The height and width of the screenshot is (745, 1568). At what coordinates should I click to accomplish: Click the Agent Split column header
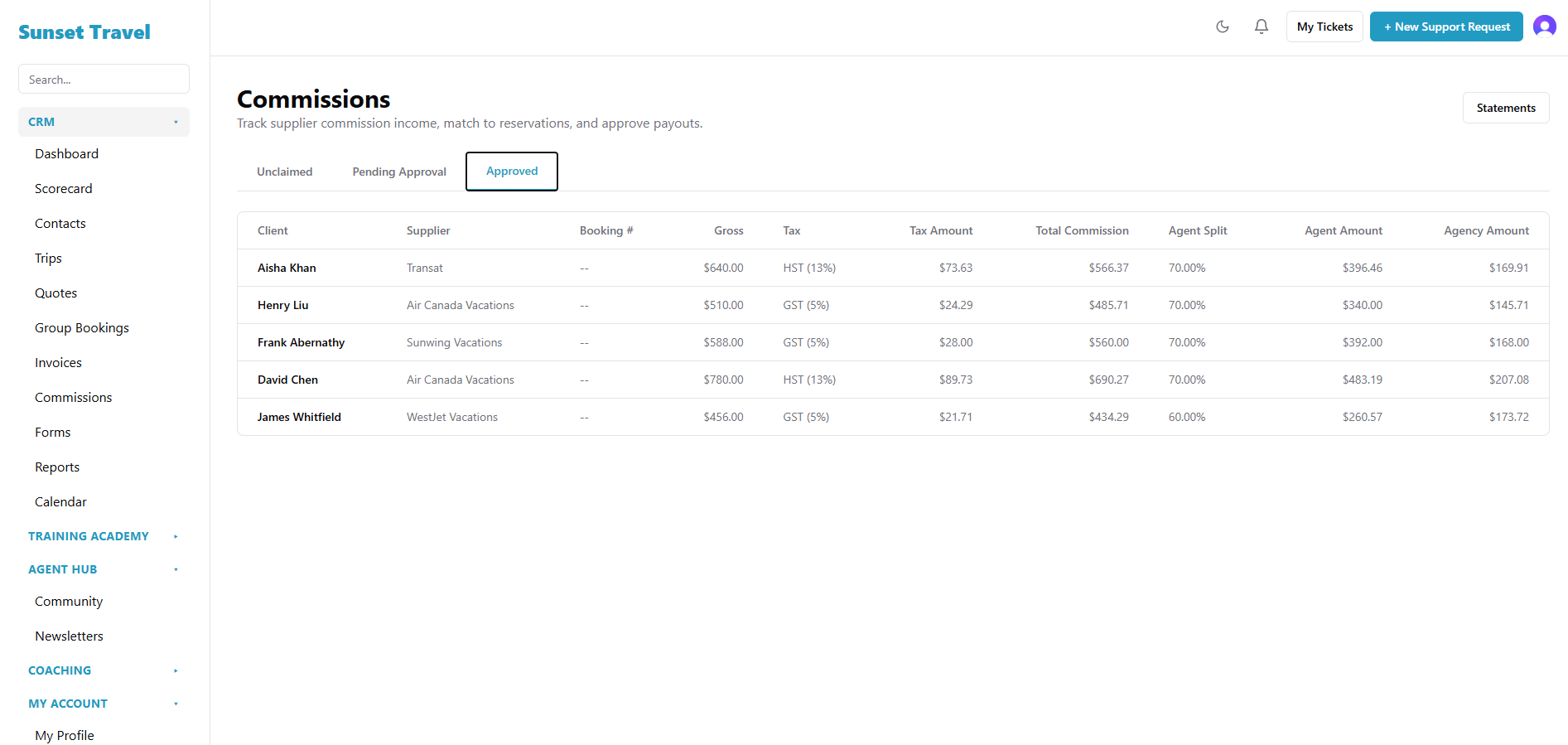pos(1198,230)
